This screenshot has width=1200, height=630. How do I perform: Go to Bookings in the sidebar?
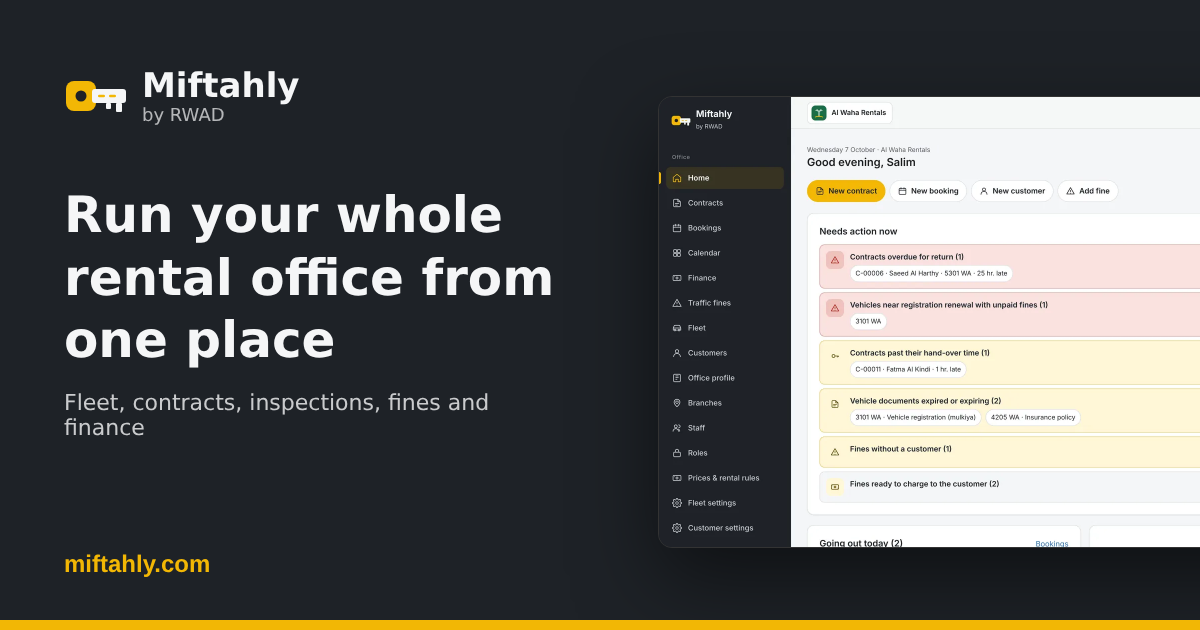tap(725, 228)
